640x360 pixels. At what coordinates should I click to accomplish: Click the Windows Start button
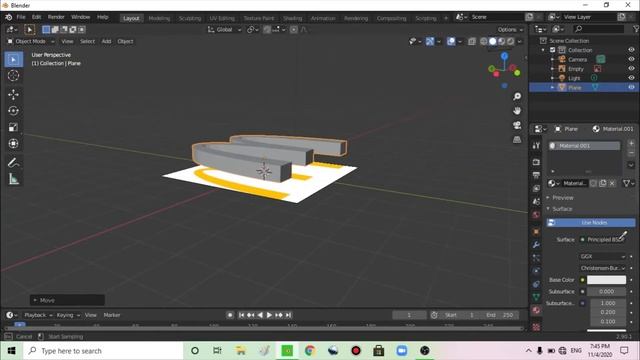(11, 351)
